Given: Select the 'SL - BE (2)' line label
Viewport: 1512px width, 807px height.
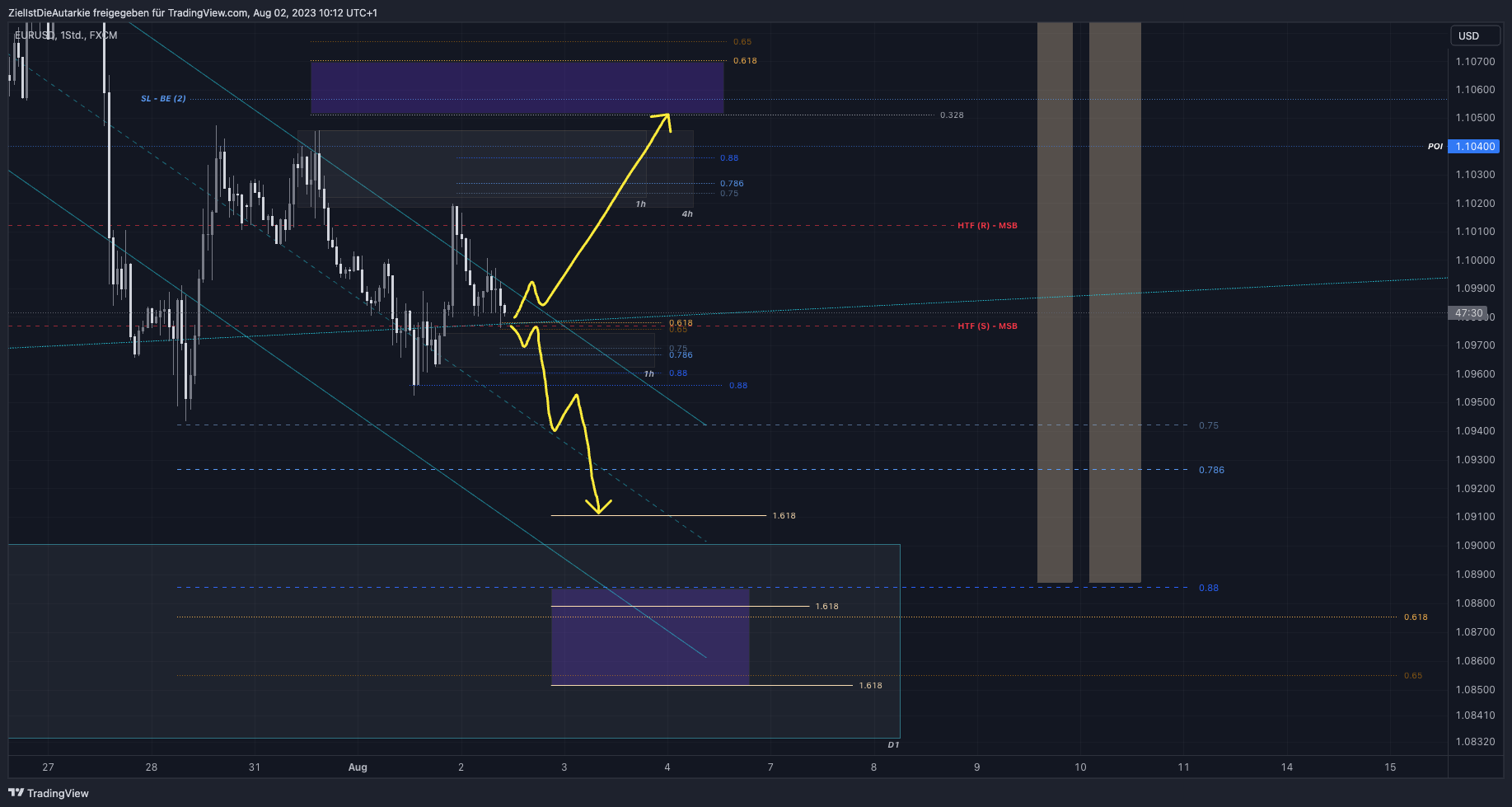Looking at the screenshot, I should tap(163, 99).
